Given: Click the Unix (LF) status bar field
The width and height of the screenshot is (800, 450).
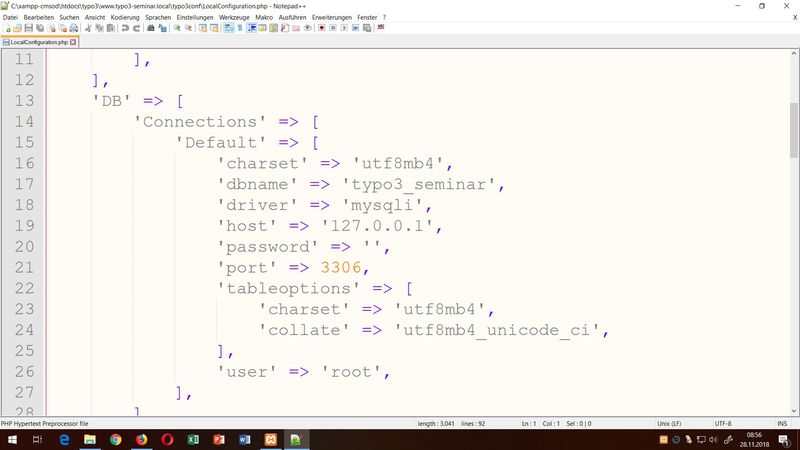Looking at the screenshot, I should pyautogui.click(x=669, y=423).
